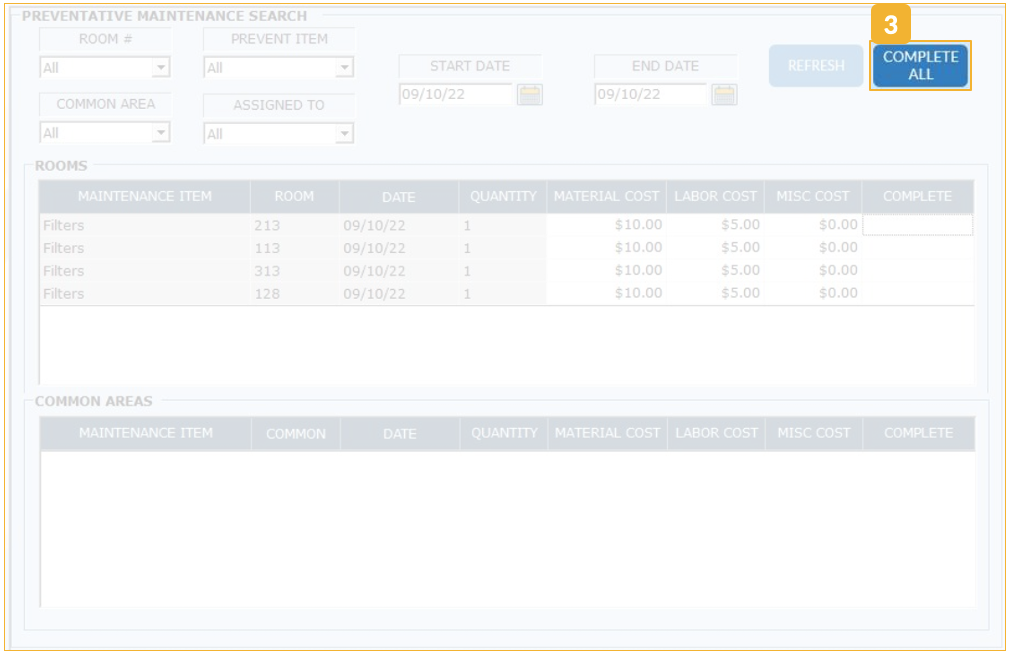The width and height of the screenshot is (1010, 656).
Task: Click inside the Start Date field
Action: (x=455, y=95)
